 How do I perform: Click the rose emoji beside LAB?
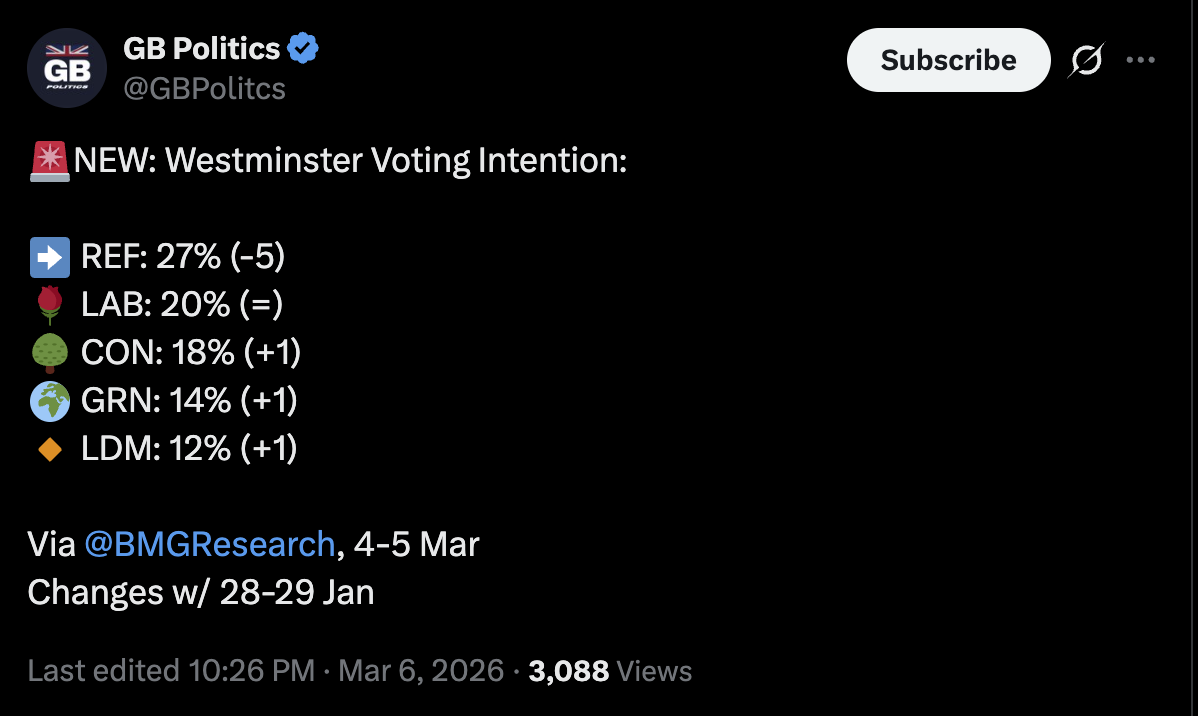pyautogui.click(x=49, y=305)
